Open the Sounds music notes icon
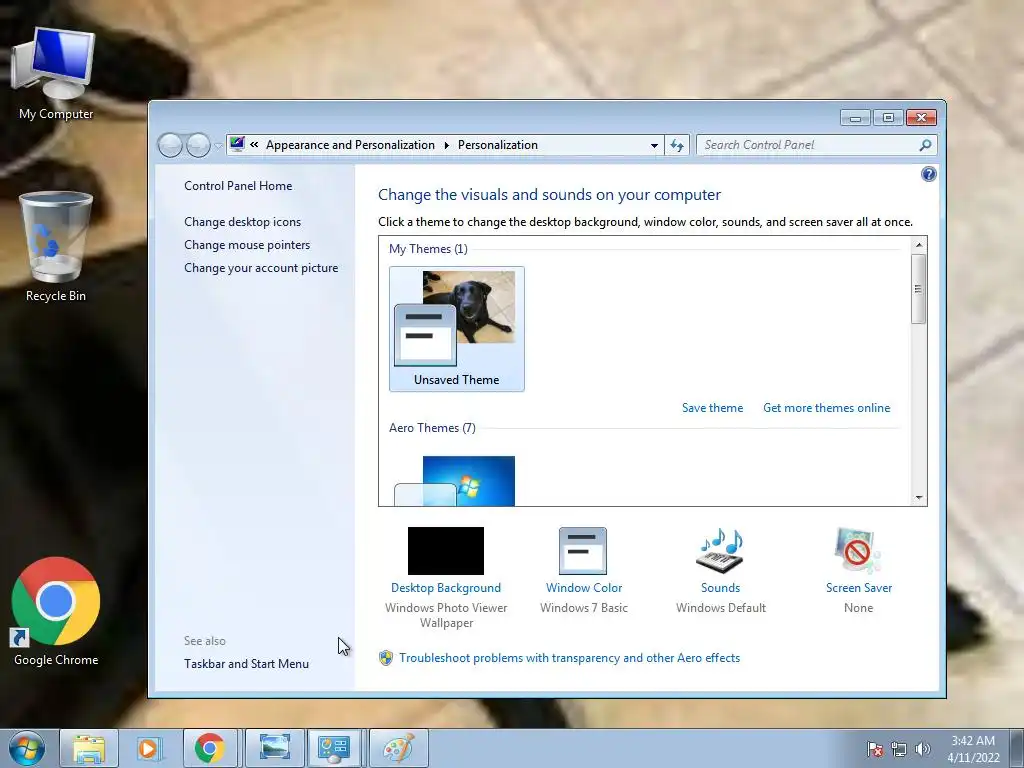 [x=720, y=551]
